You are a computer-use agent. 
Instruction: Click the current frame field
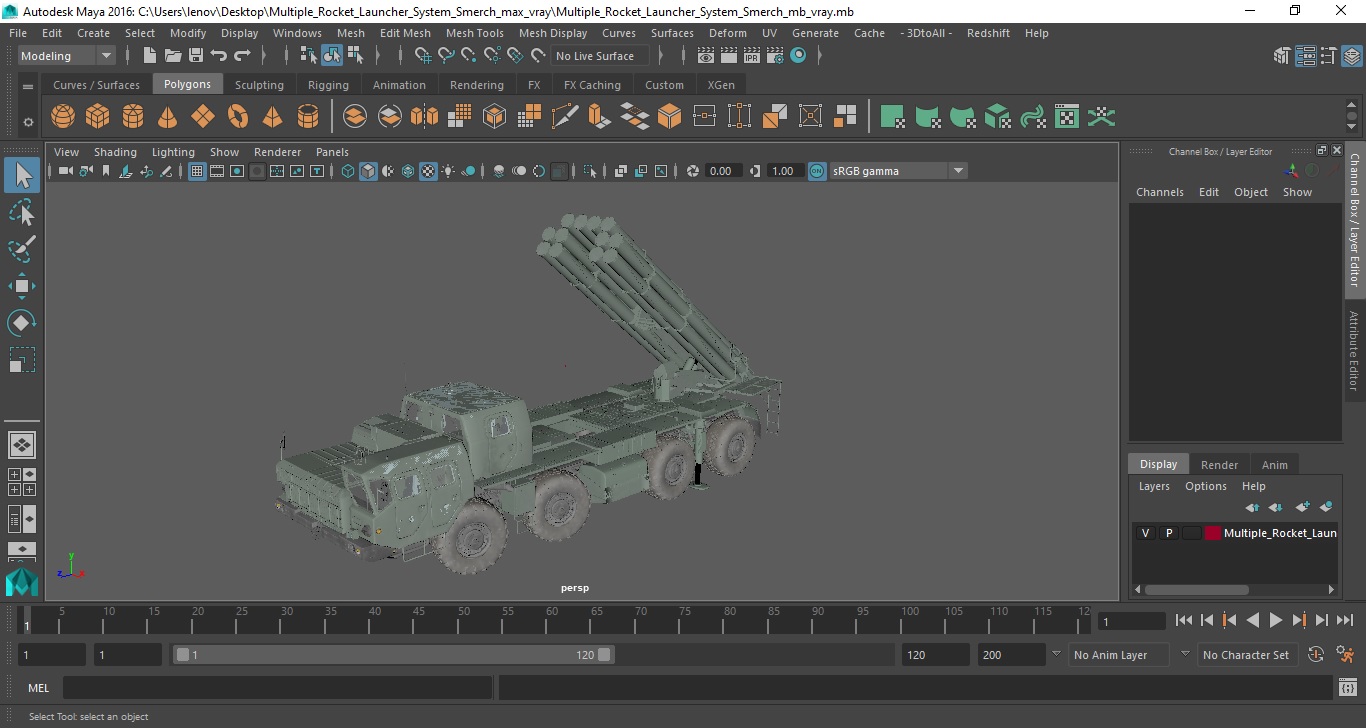[1132, 621]
